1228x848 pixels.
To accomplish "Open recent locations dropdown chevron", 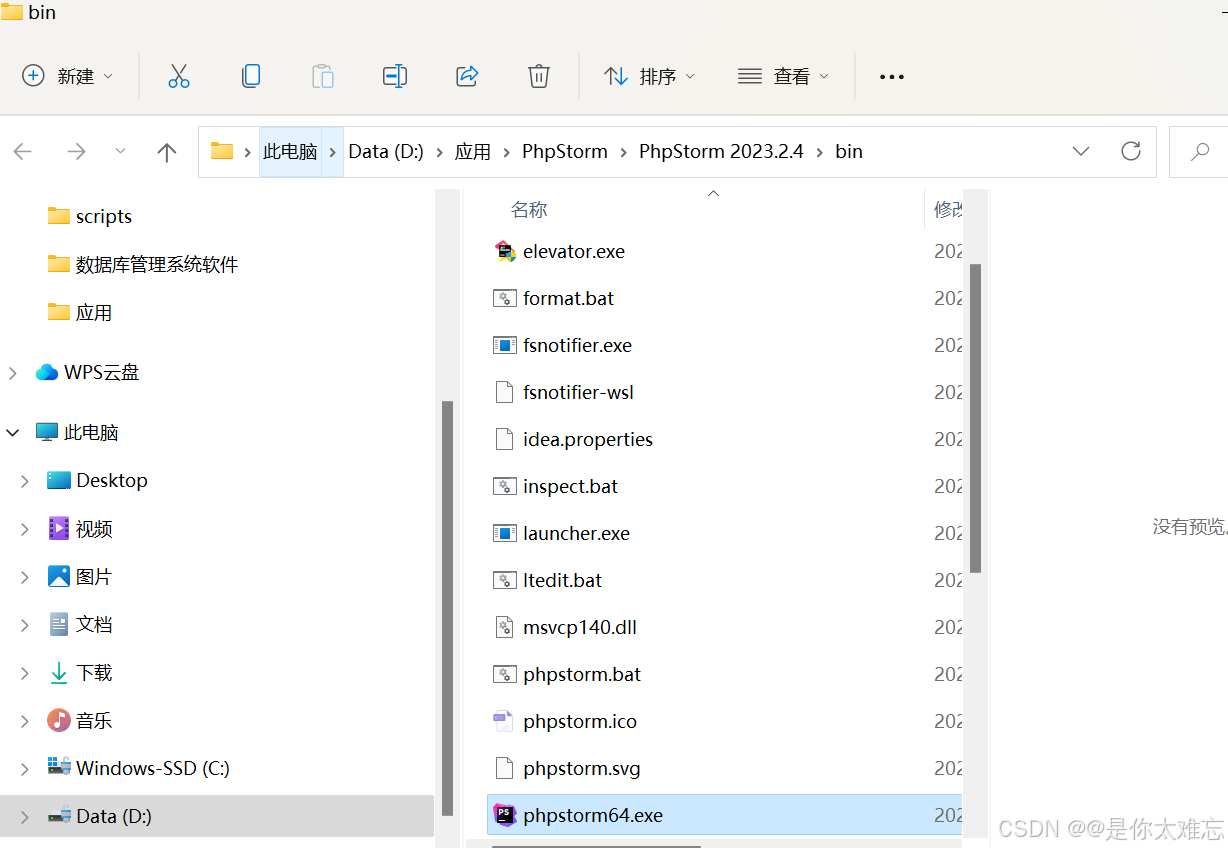I will coord(121,152).
